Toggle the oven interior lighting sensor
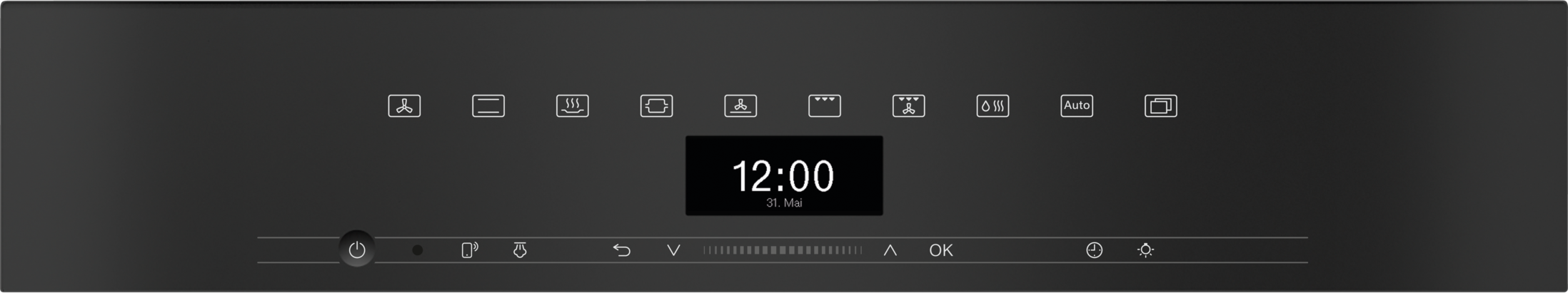Image resolution: width=1568 pixels, height=293 pixels. point(1146,250)
